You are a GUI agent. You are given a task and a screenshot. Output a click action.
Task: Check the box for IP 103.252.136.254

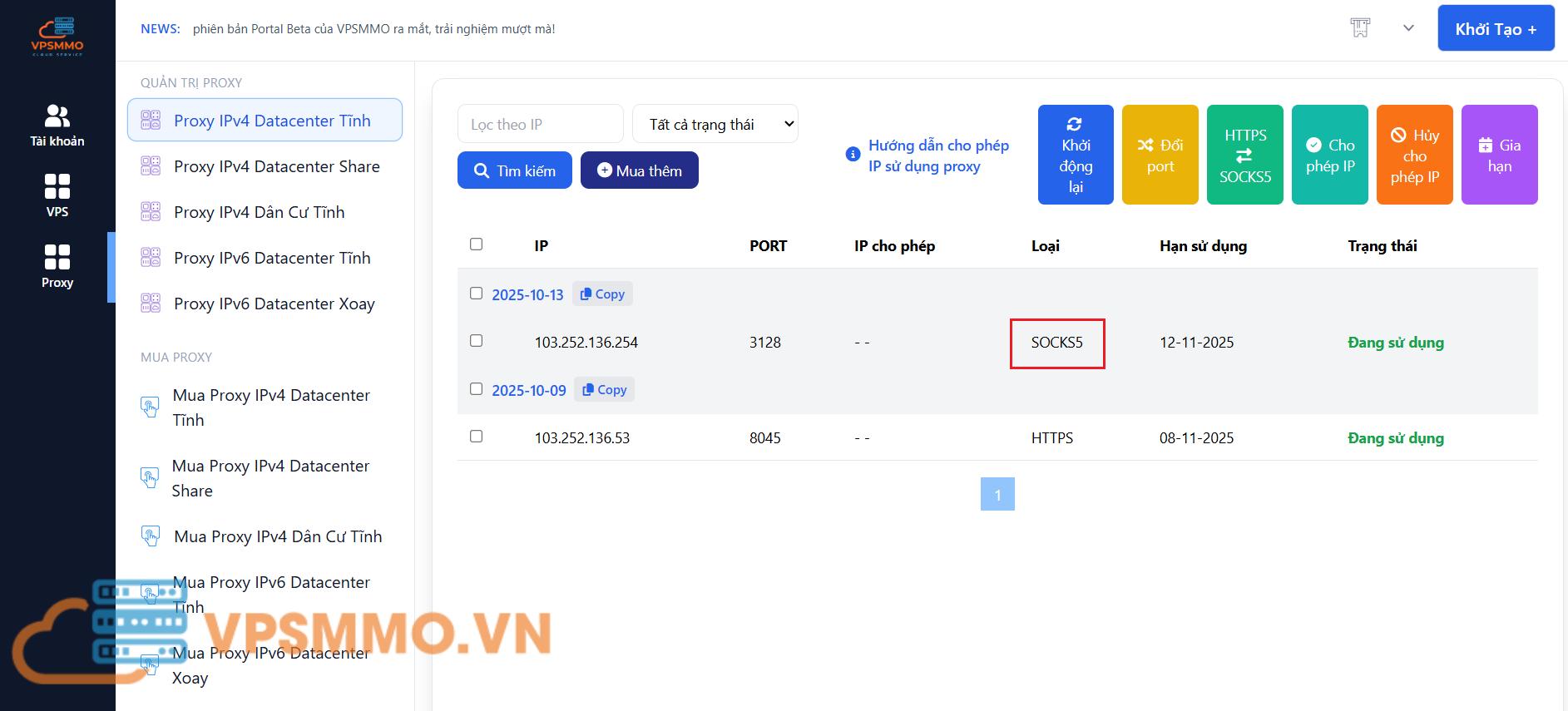click(476, 341)
